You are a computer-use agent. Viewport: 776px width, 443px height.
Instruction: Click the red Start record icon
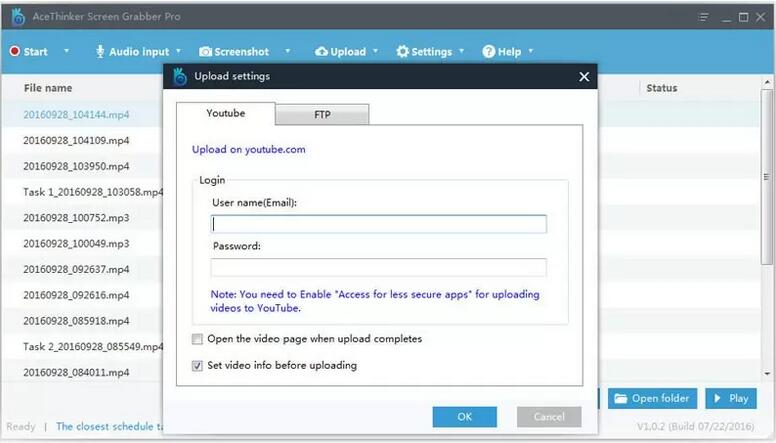15,51
